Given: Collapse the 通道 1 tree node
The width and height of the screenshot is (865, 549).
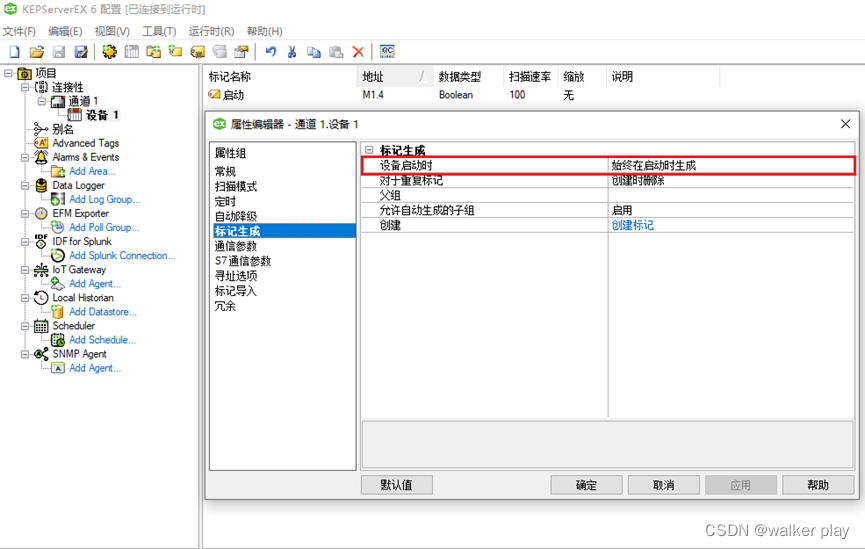Looking at the screenshot, I should [41, 101].
